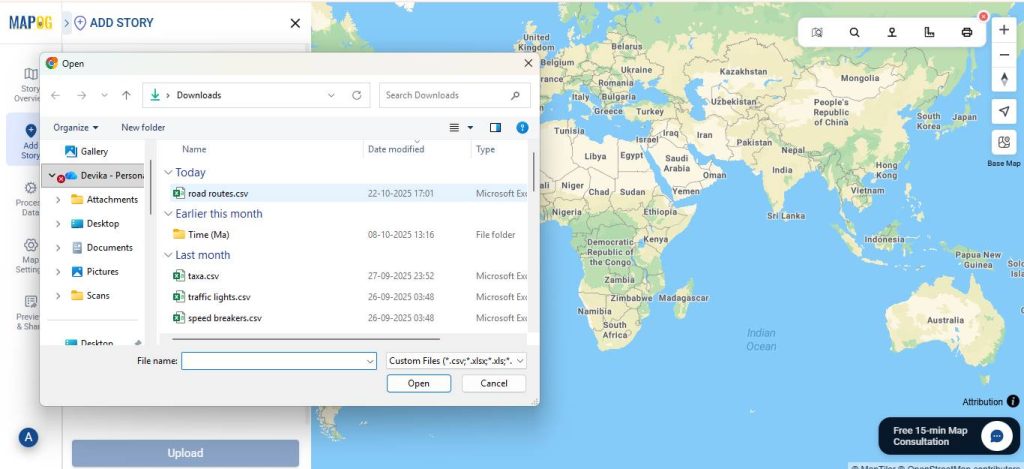Go back in the Open dialog
Screen dimensions: 1024x469
tap(56, 95)
